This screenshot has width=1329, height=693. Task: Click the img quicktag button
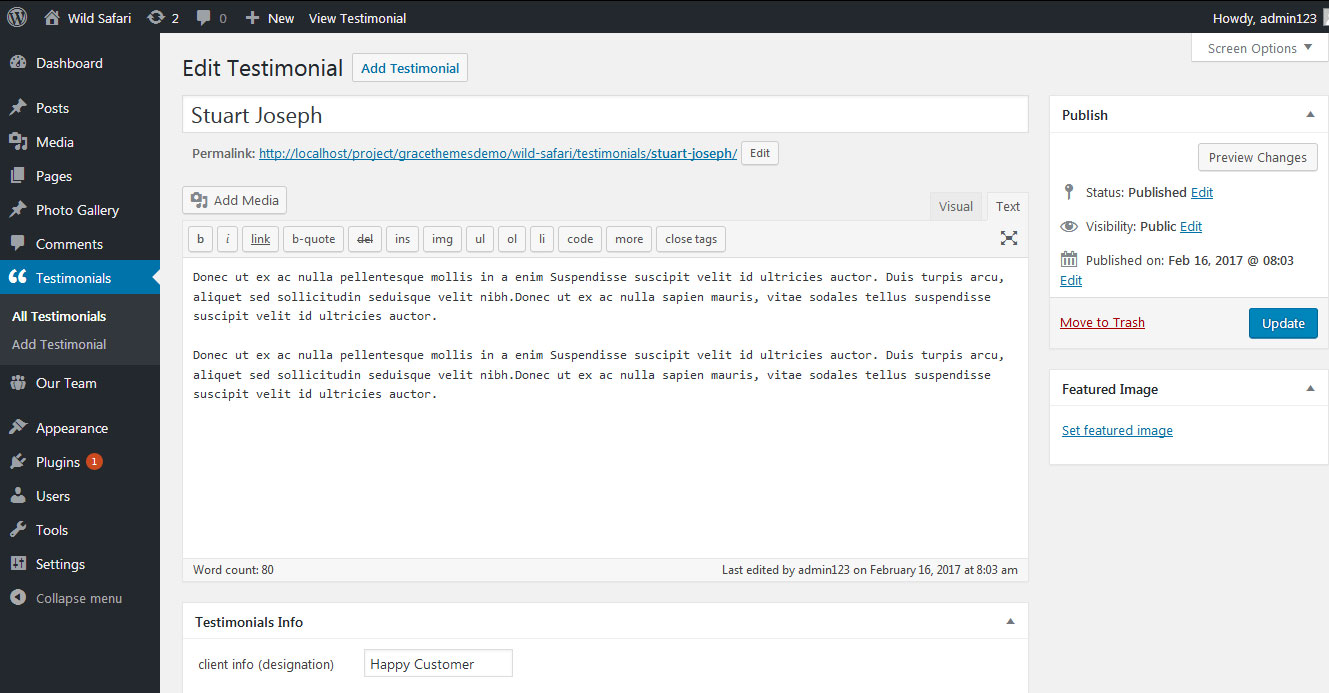(x=442, y=239)
